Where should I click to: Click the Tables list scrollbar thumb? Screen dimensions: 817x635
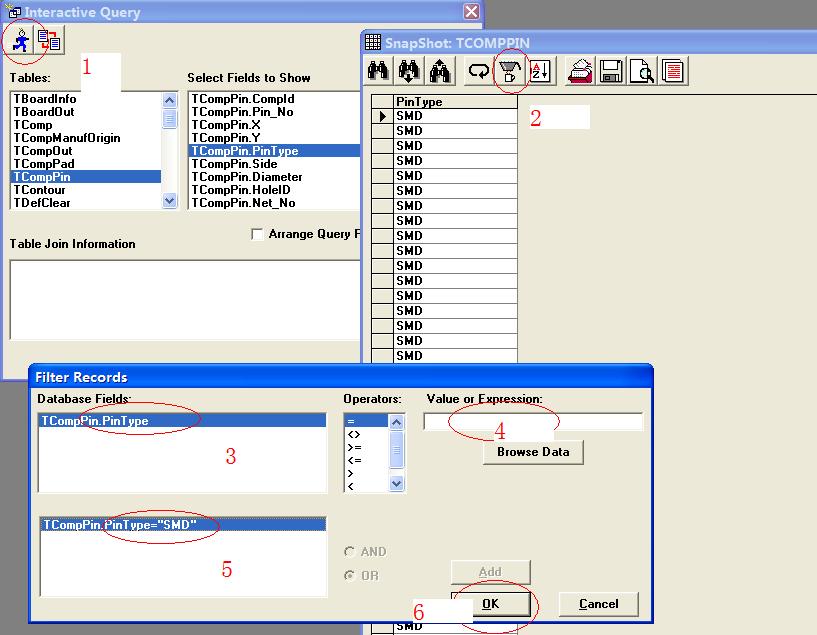point(169,118)
